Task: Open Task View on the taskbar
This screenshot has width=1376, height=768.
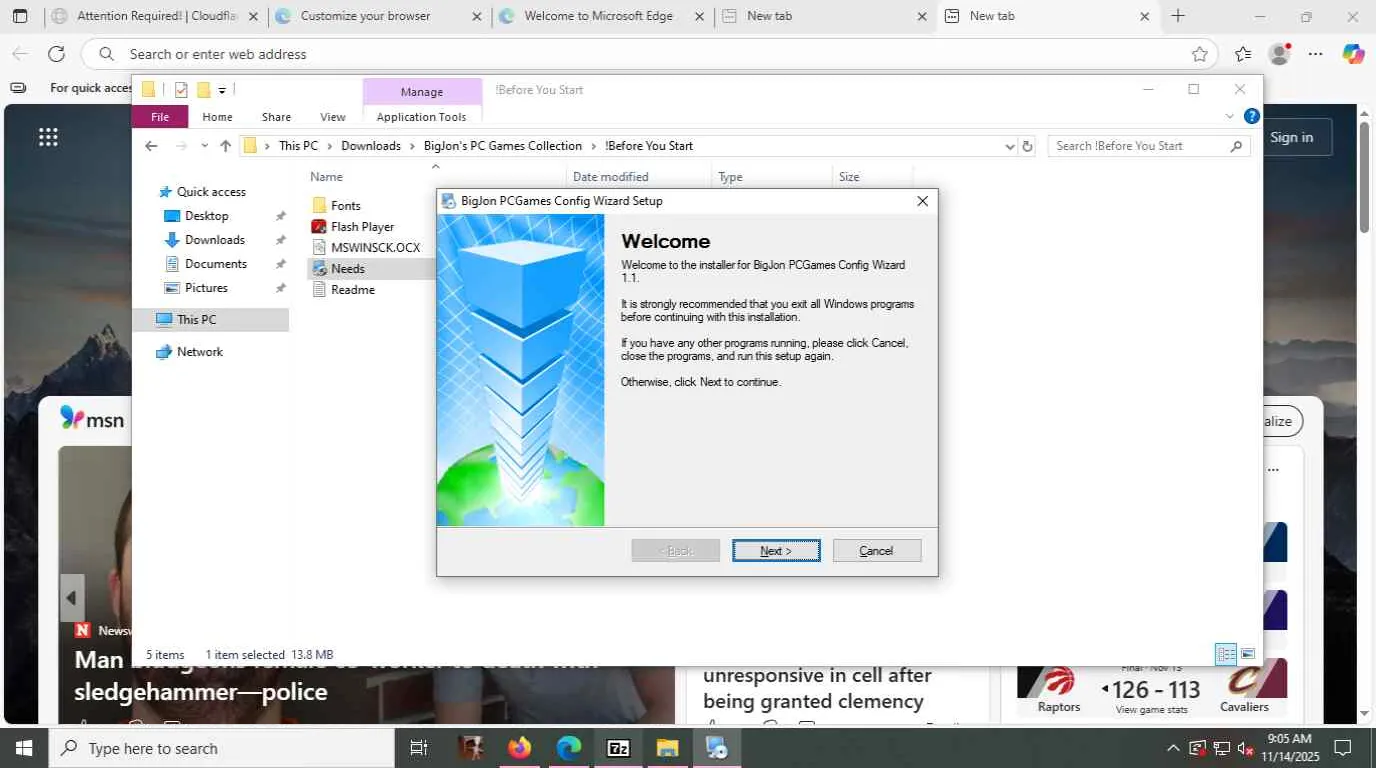Action: pos(419,748)
